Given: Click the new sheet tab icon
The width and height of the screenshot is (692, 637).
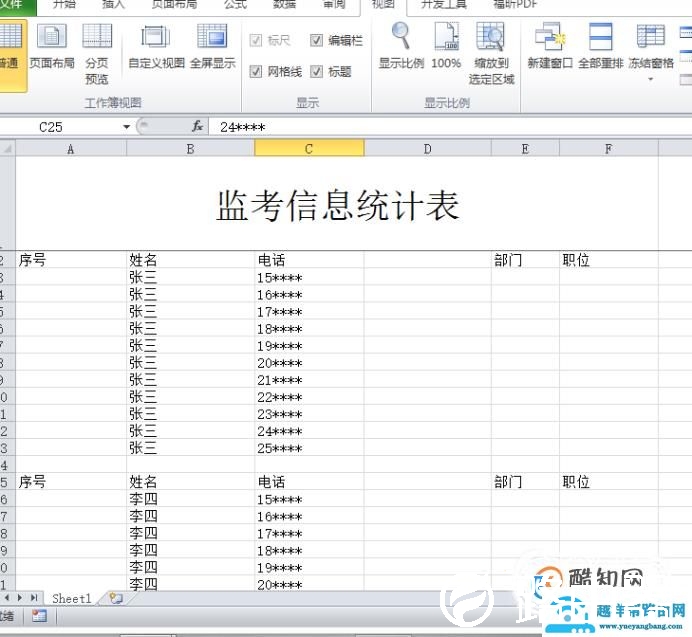Looking at the screenshot, I should coord(116,598).
